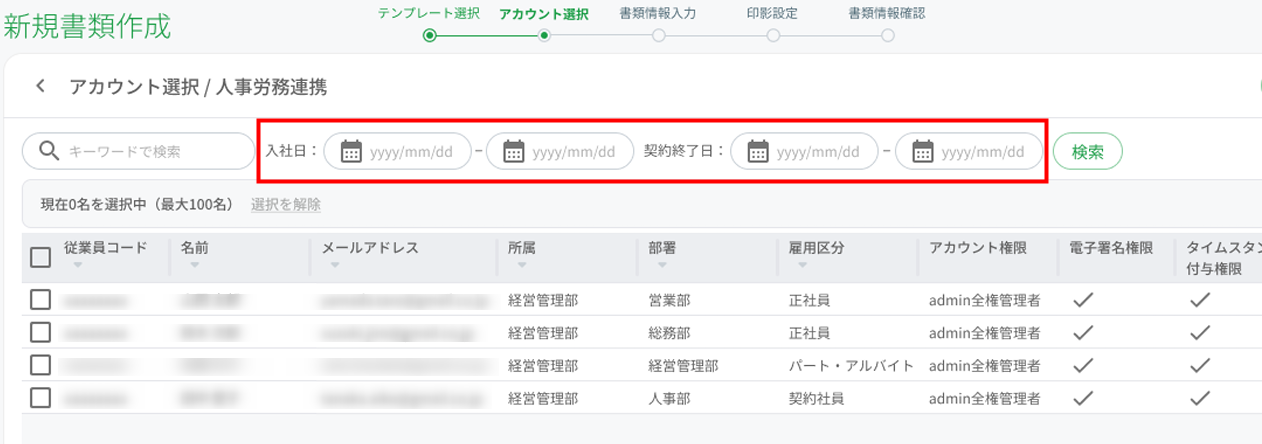Click timestamp checkmark in 総務部 row
Screen dimensions: 1262x444
(1201, 332)
